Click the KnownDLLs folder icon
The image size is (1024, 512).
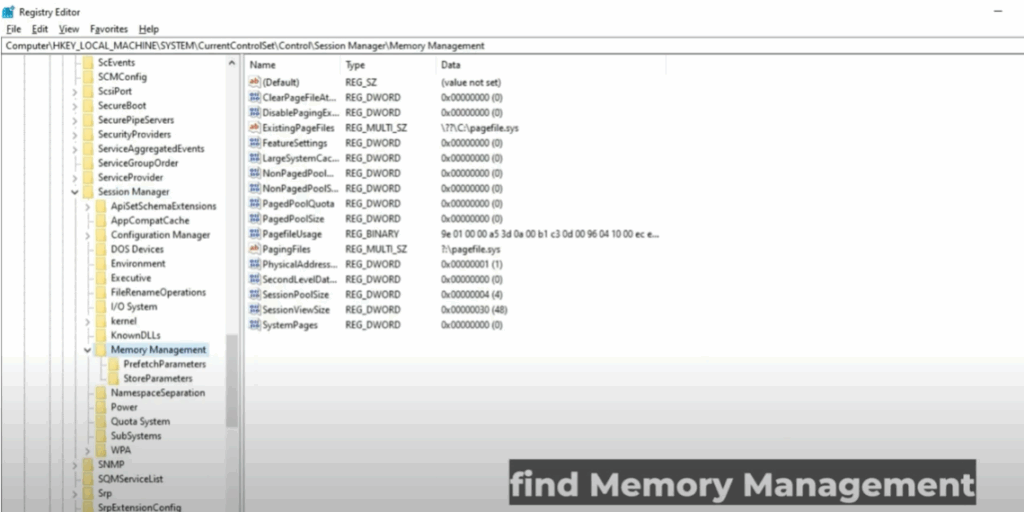[x=101, y=335]
